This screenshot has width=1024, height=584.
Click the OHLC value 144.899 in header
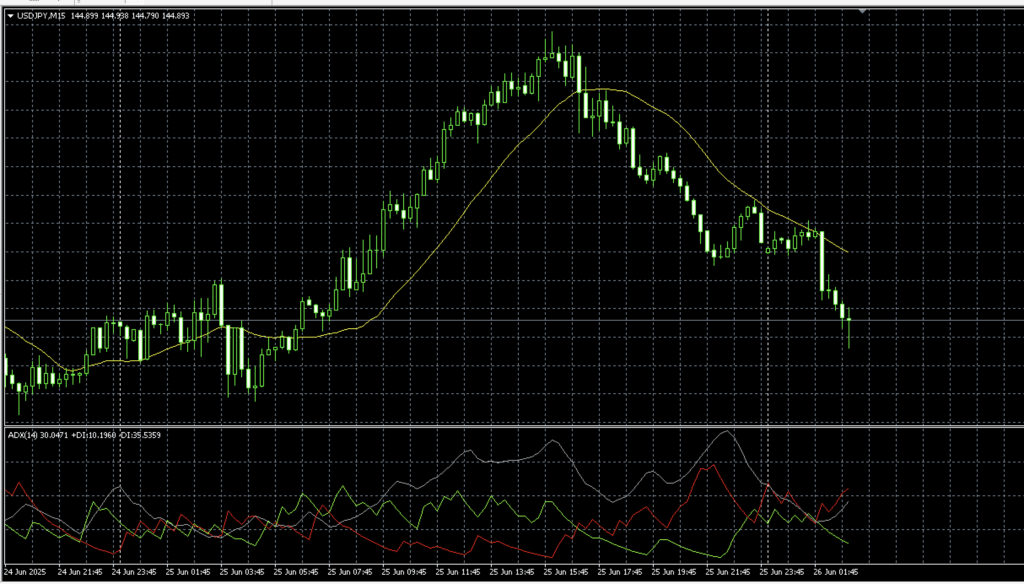tap(85, 15)
